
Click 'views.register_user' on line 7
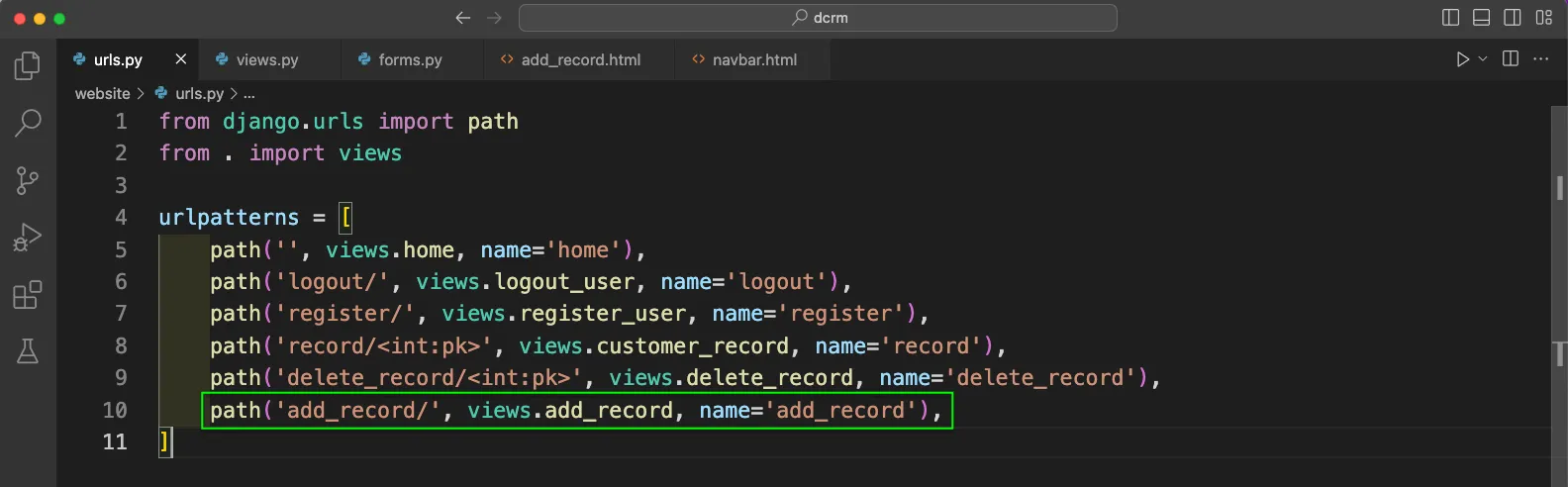coord(564,314)
